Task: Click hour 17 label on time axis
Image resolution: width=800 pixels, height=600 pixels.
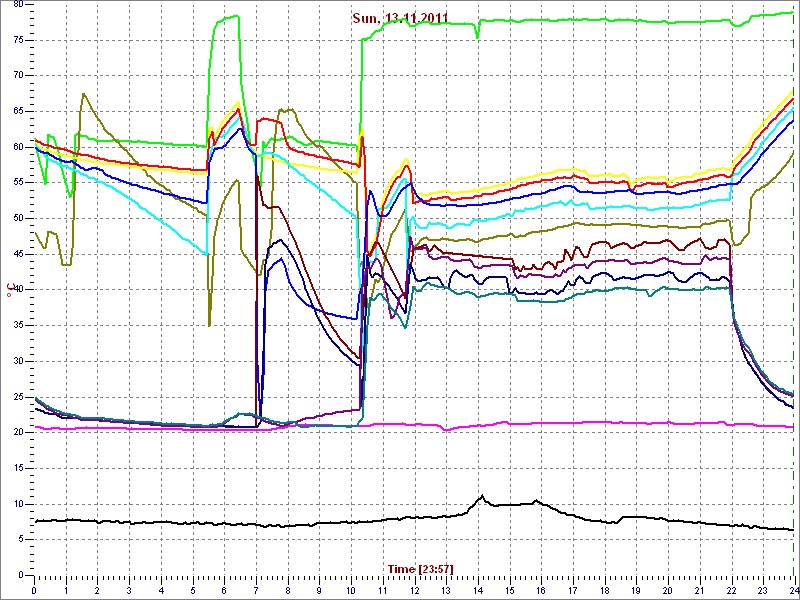Action: point(573,590)
